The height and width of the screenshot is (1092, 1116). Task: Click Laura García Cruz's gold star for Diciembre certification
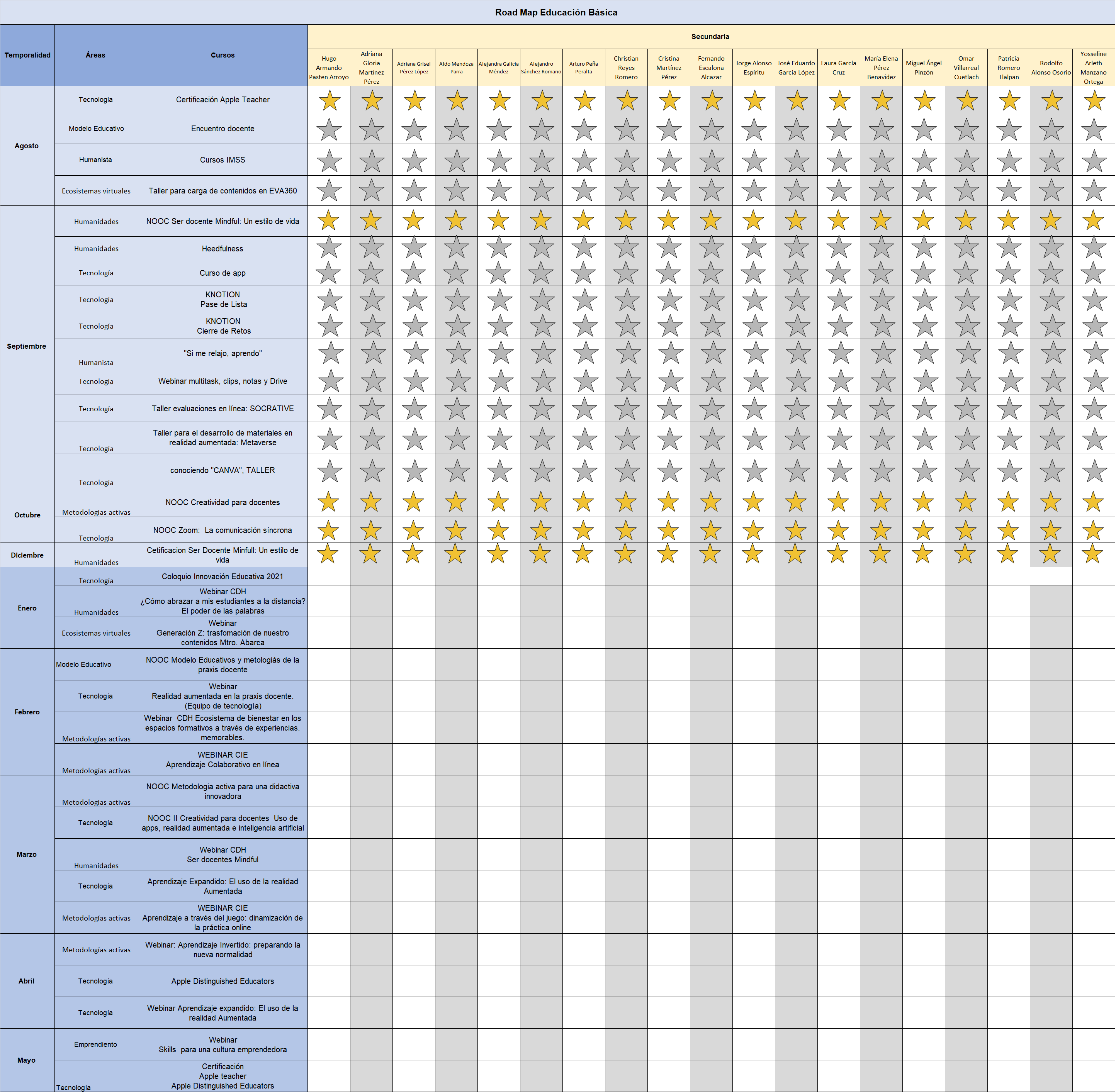[837, 554]
